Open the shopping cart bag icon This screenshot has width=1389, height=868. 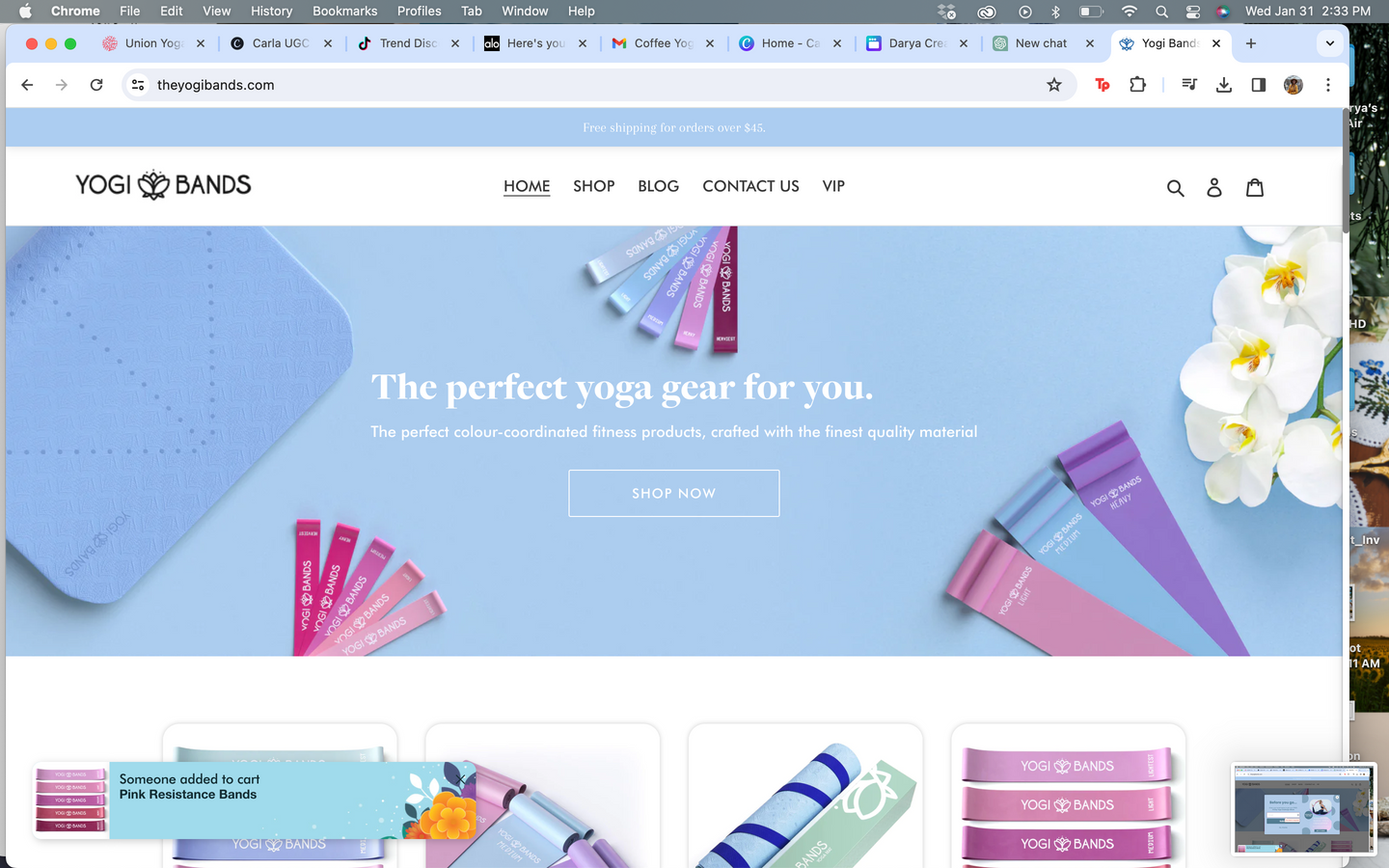1254,187
